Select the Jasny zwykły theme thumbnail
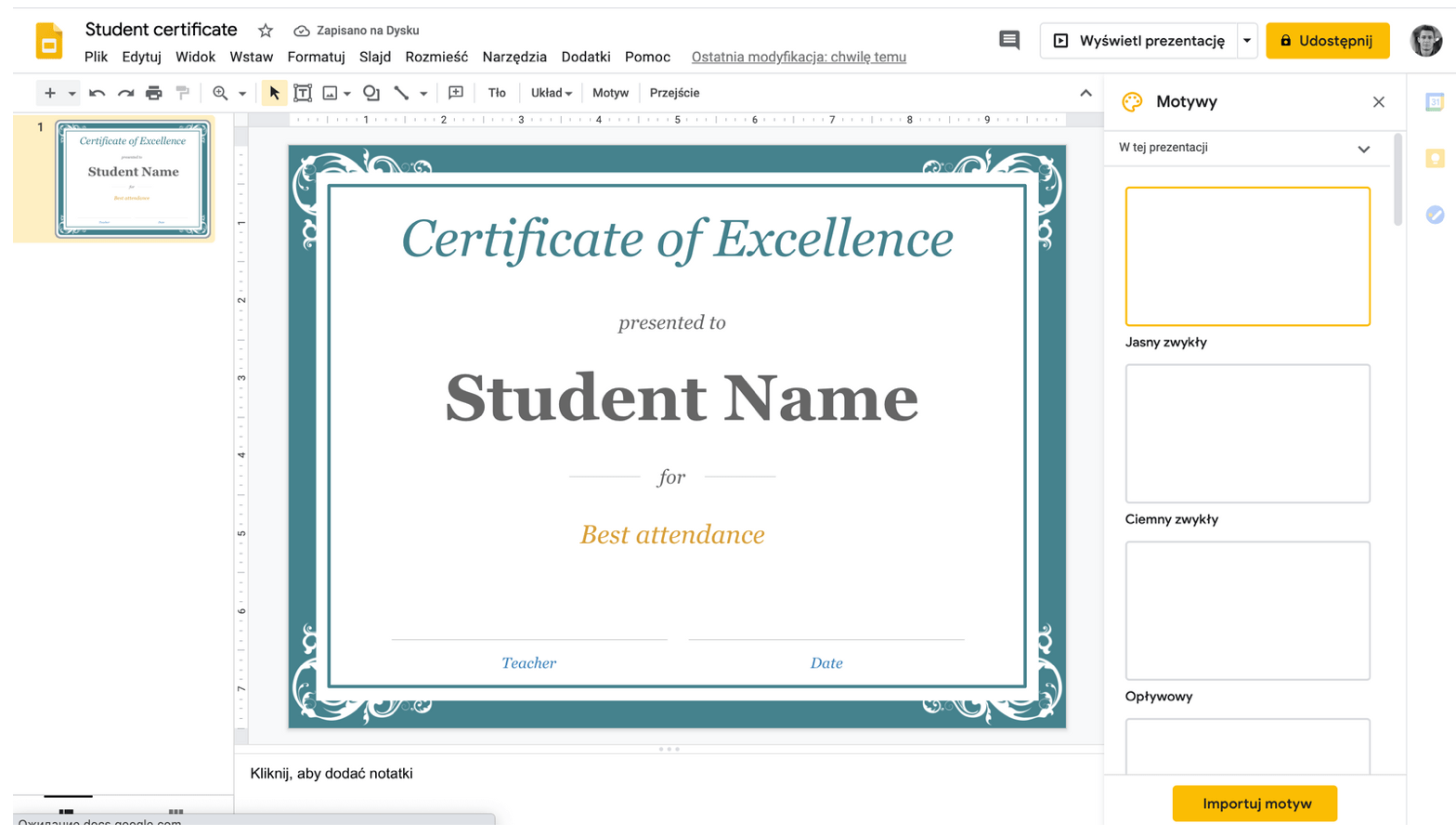The width and height of the screenshot is (1456, 836). [1247, 256]
